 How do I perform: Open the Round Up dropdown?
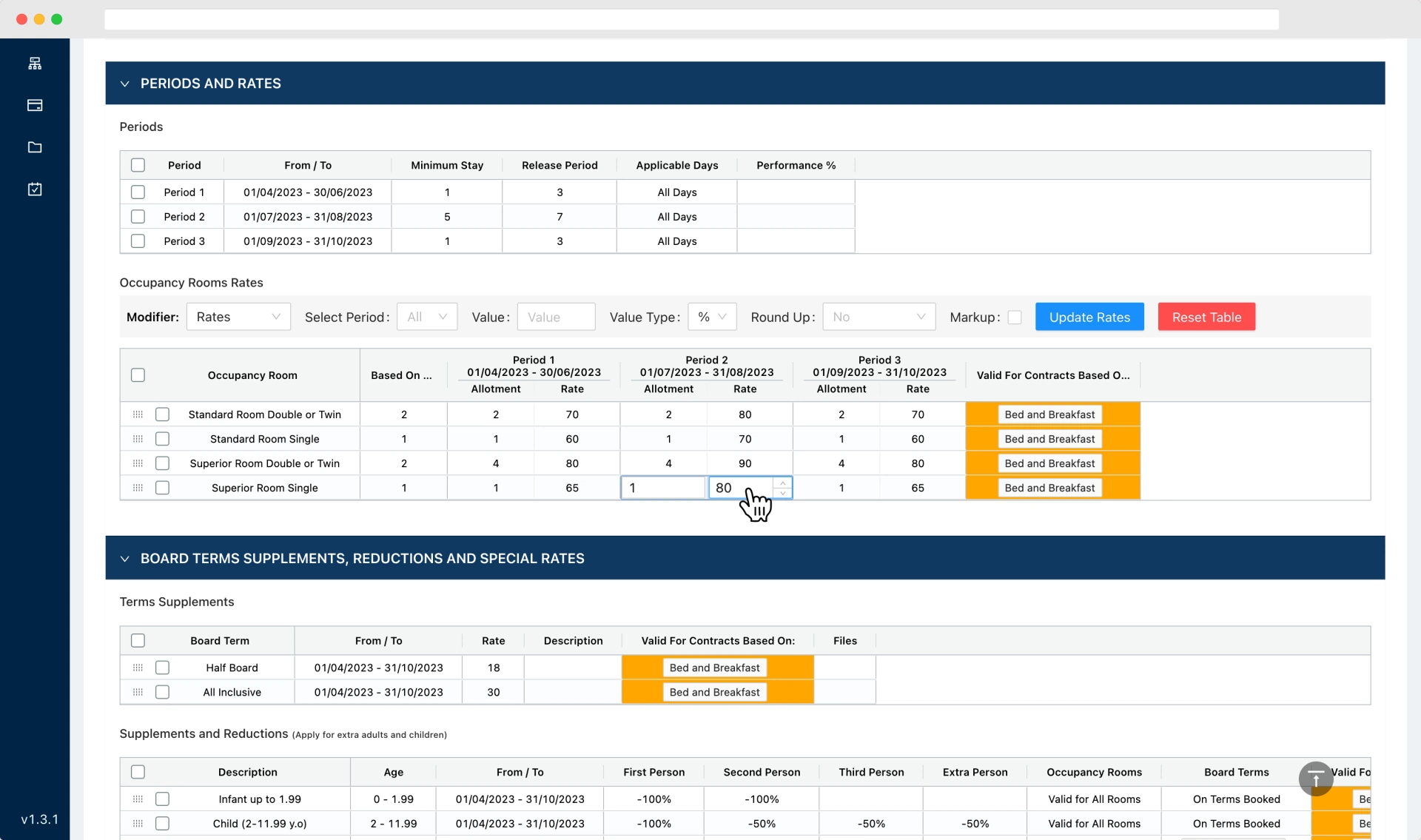879,317
